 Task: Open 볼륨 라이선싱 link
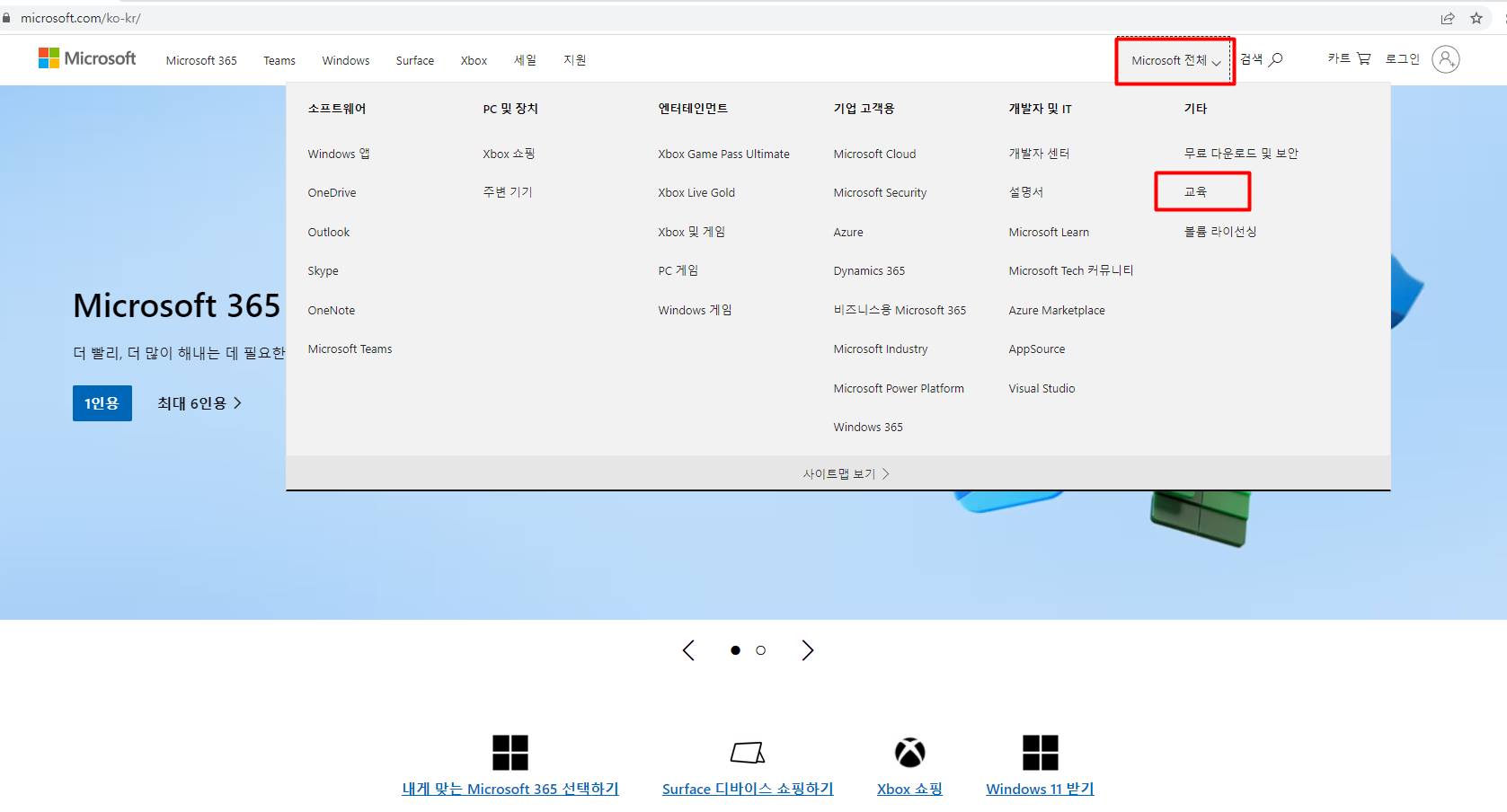(1220, 232)
